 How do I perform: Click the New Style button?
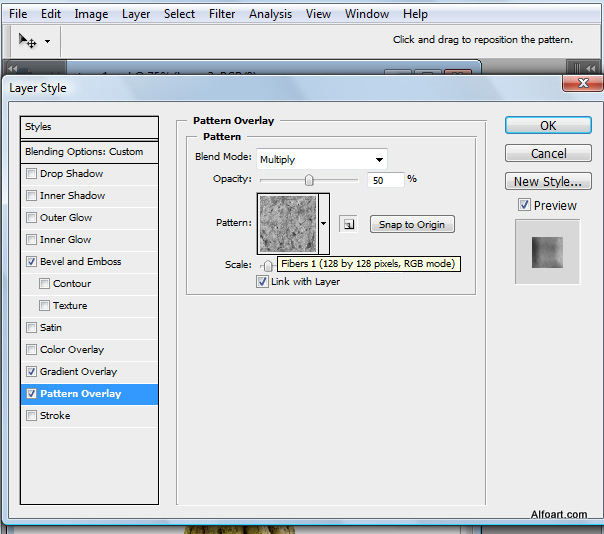point(548,182)
